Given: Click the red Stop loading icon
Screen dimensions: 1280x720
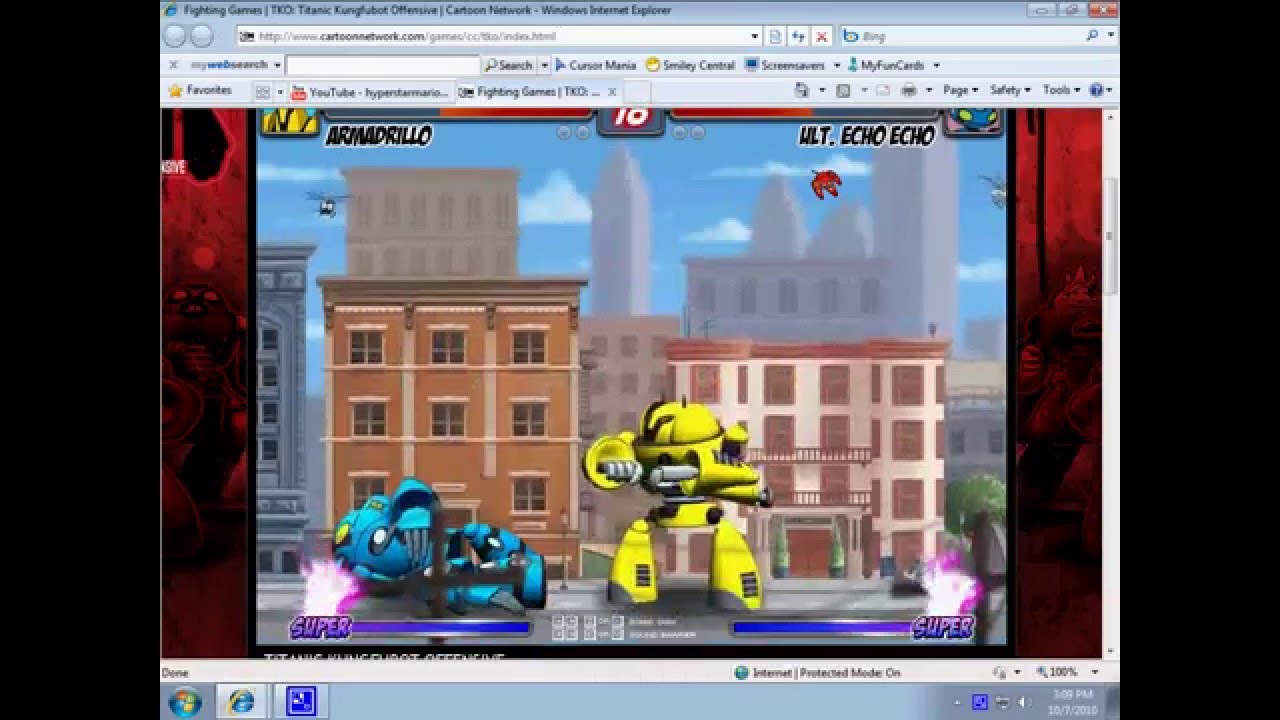Looking at the screenshot, I should click(x=821, y=36).
